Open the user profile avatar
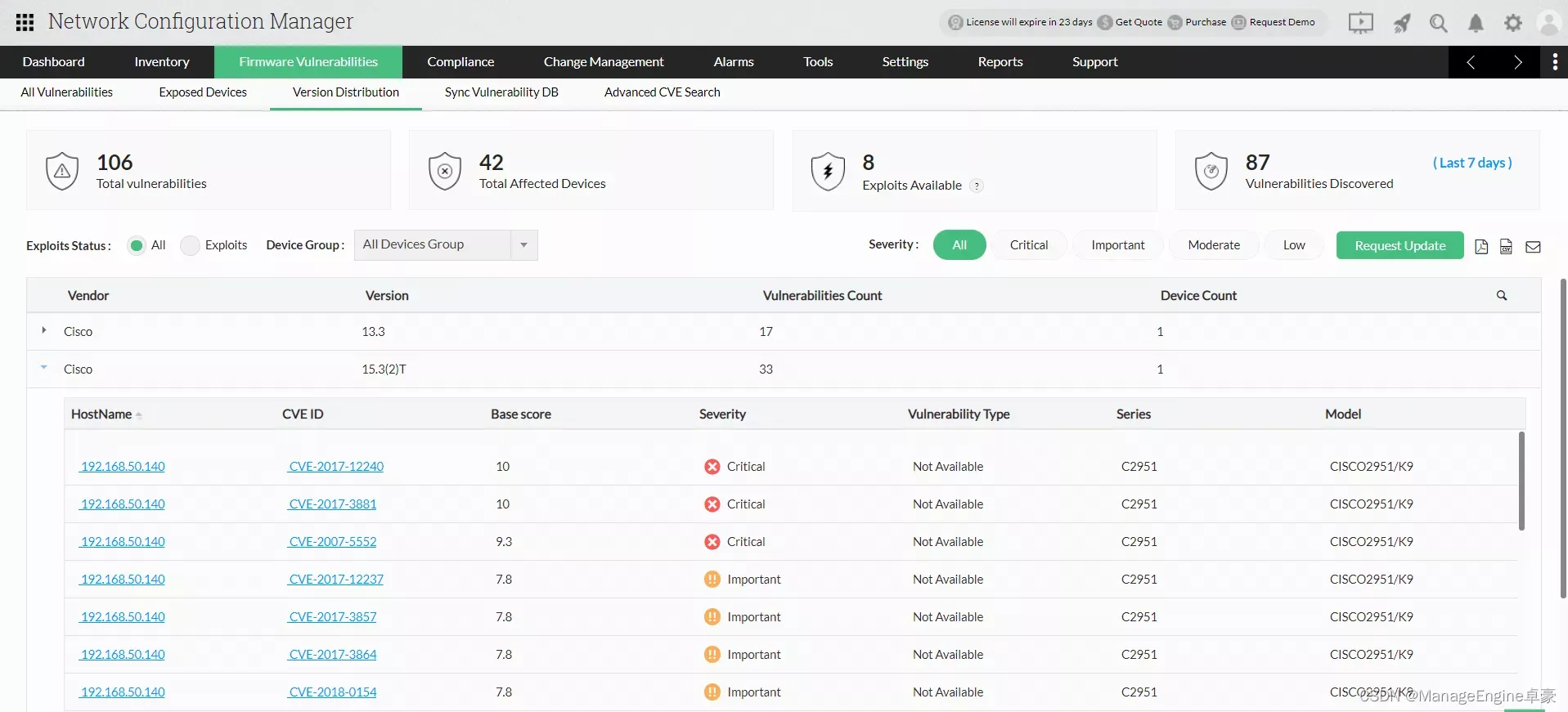Image resolution: width=1568 pixels, height=712 pixels. pyautogui.click(x=1549, y=23)
